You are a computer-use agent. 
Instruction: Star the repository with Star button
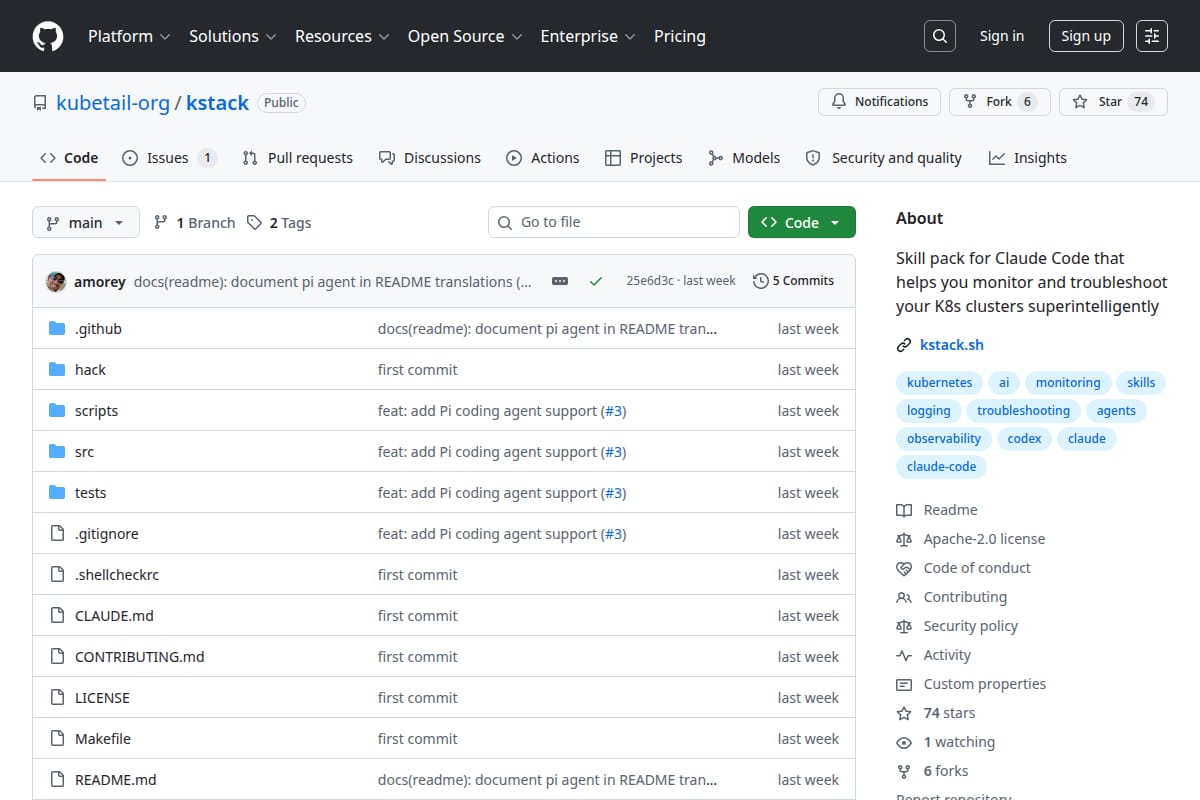[1113, 102]
